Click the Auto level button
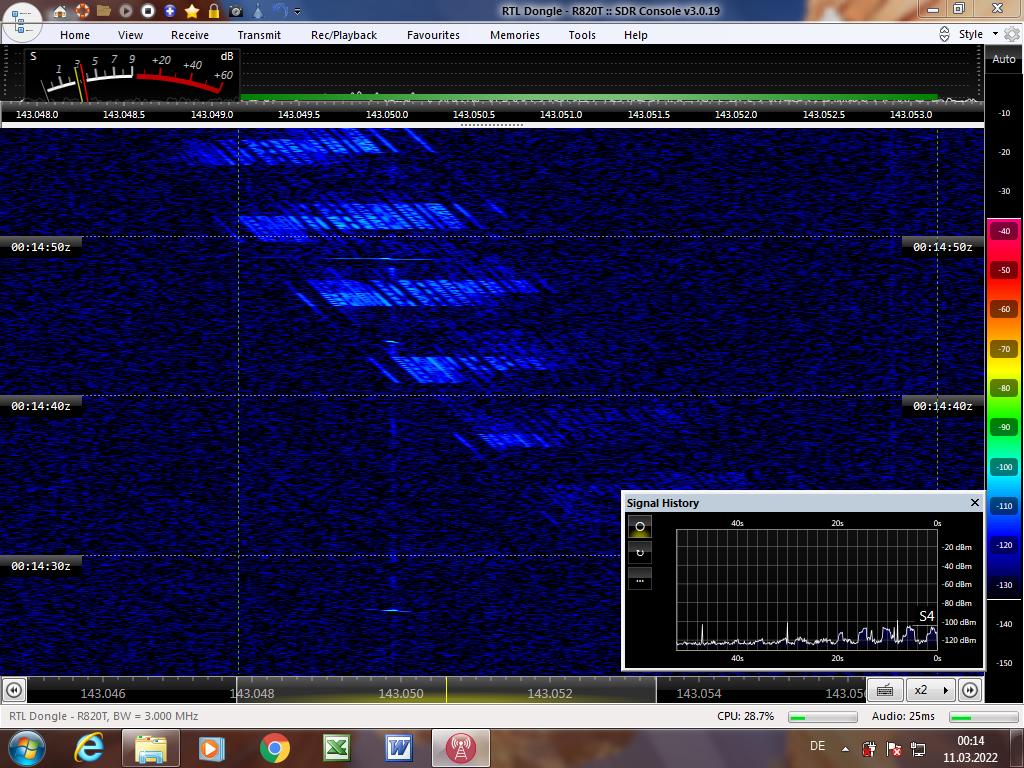This screenshot has width=1024, height=768. click(x=1004, y=59)
